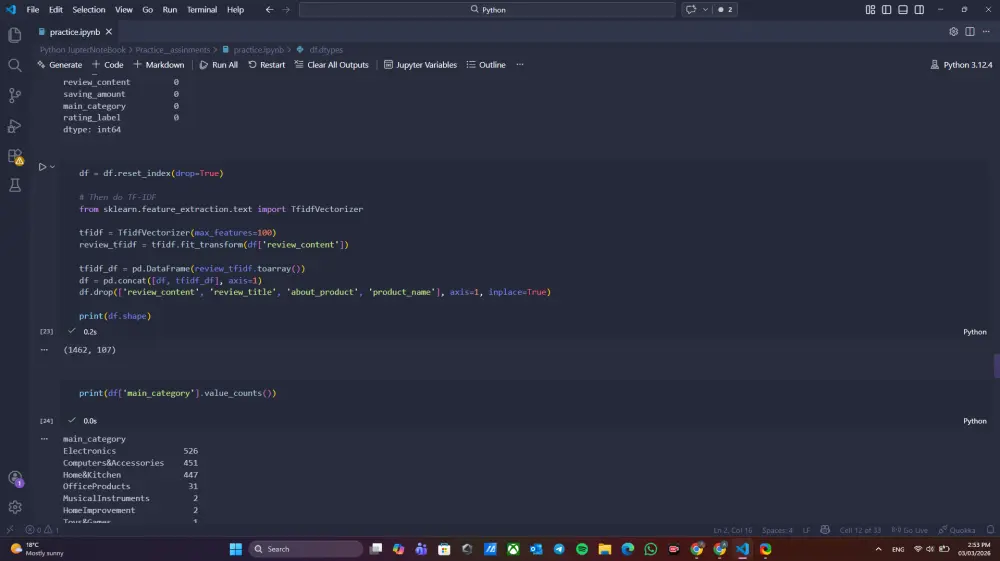Screen dimensions: 1000x561
Task: Split the notebook editor
Action: coord(969,32)
